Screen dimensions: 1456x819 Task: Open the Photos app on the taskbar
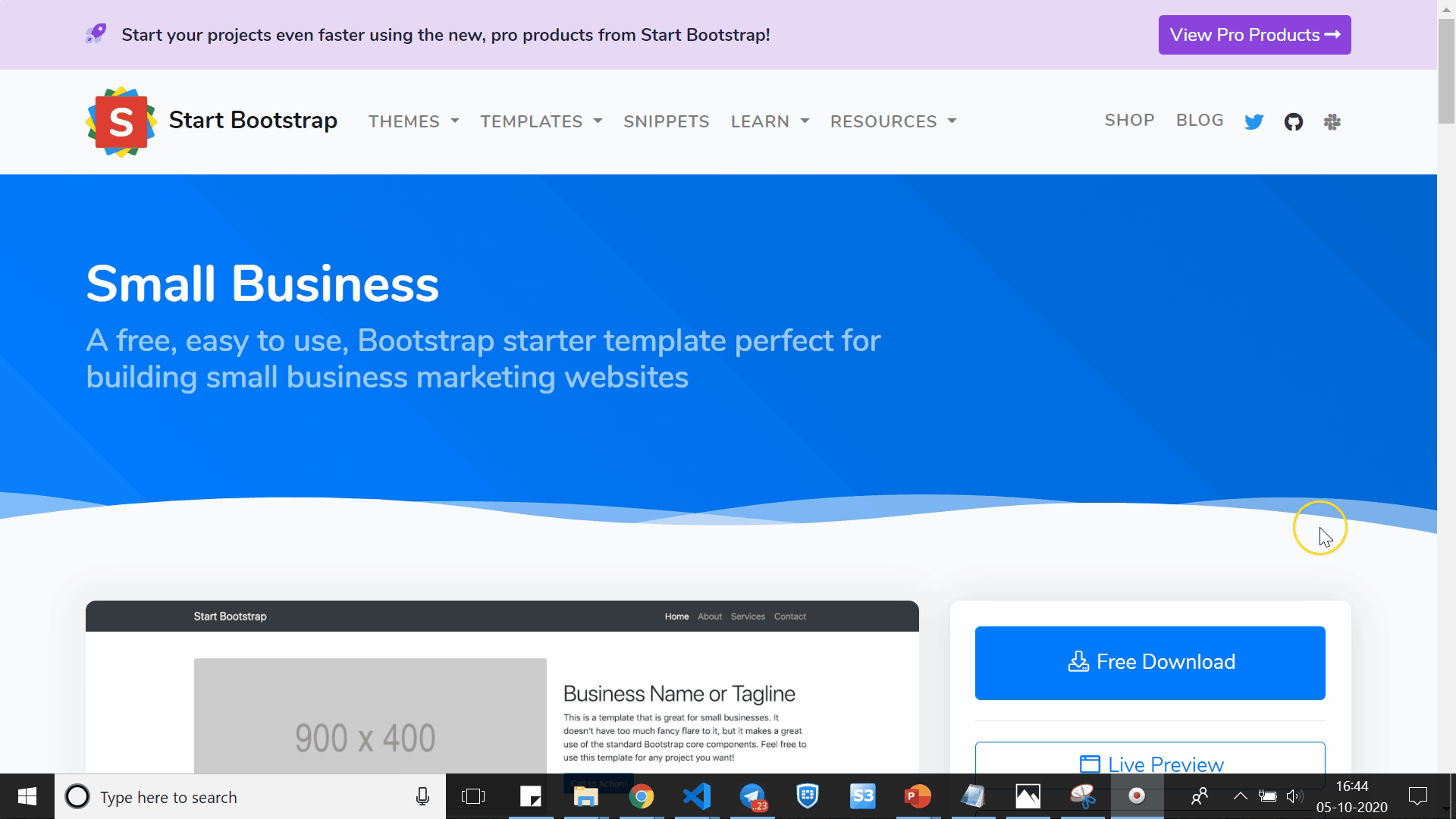pyautogui.click(x=1028, y=796)
